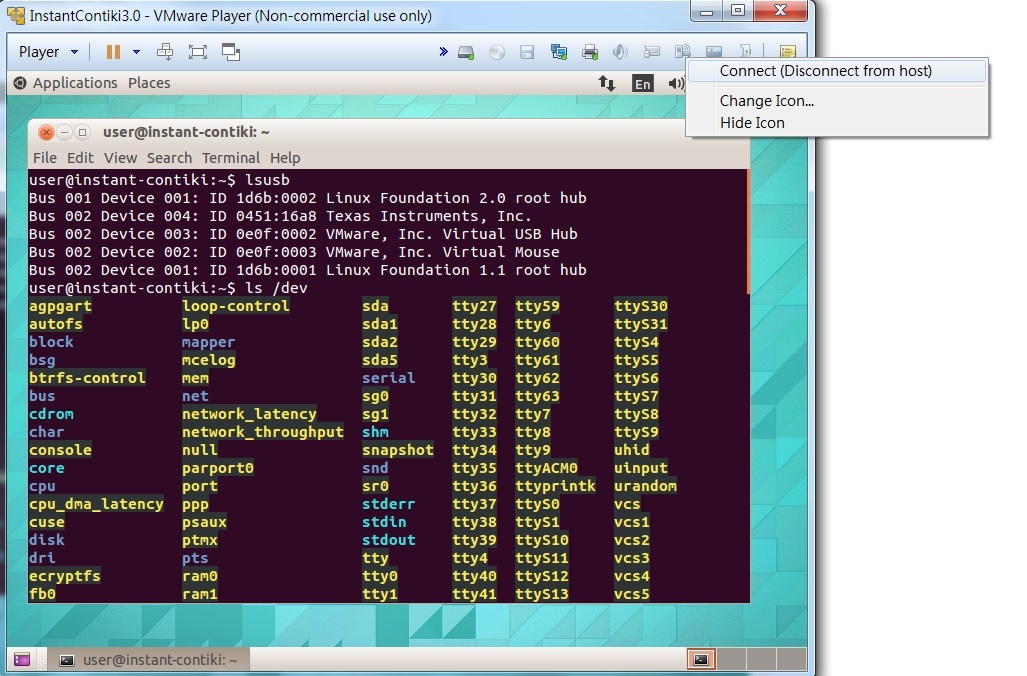The image size is (1027, 676).
Task: Switch to the first workspace with terminal thumbnail
Action: pyautogui.click(x=700, y=659)
